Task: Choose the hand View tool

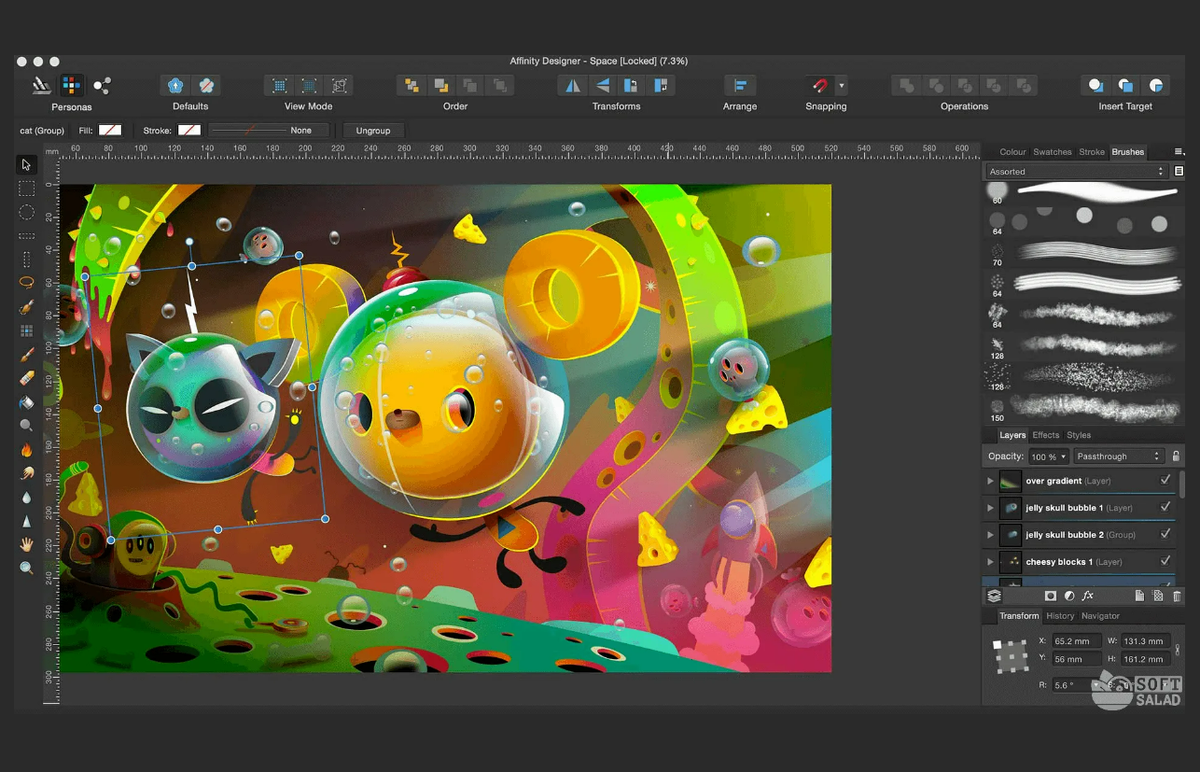Action: (x=27, y=544)
